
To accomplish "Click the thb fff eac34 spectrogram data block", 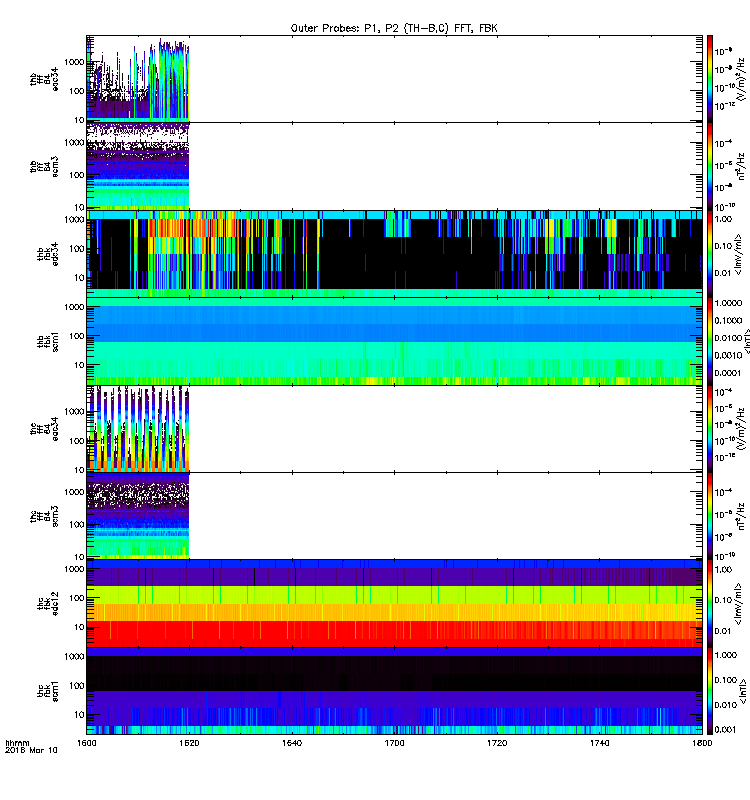I will point(138,79).
